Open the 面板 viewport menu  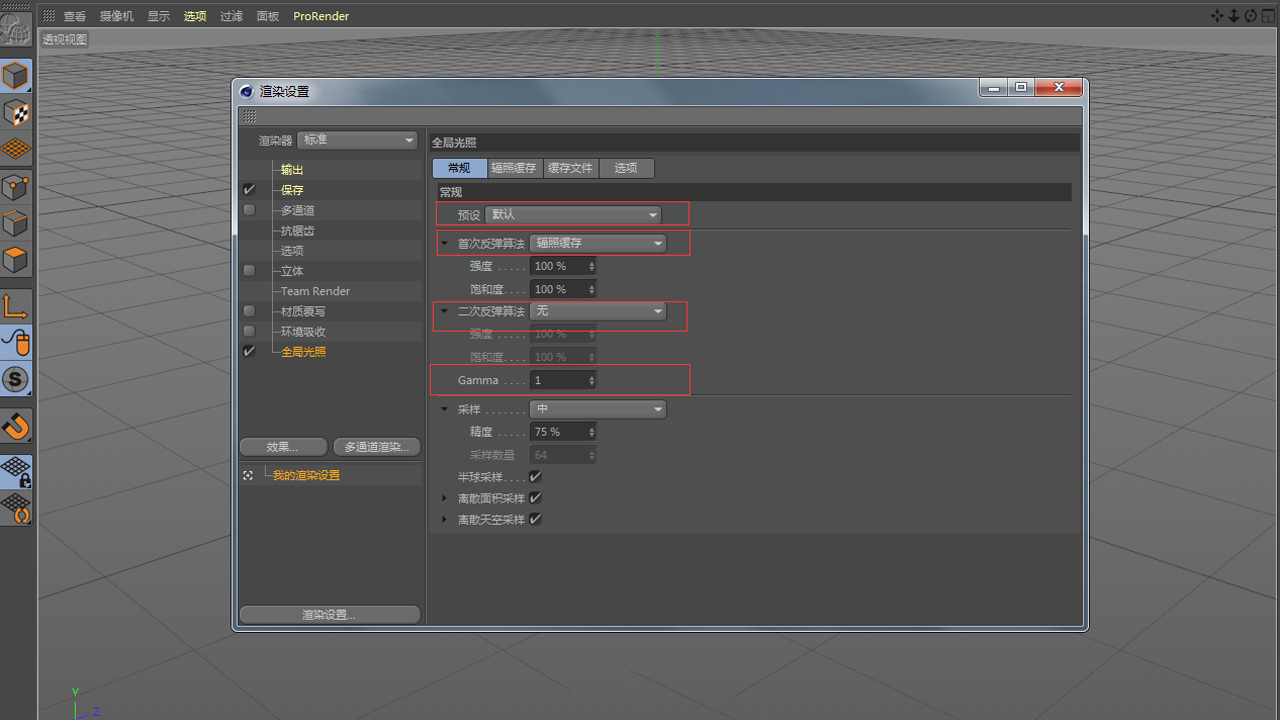pos(268,16)
